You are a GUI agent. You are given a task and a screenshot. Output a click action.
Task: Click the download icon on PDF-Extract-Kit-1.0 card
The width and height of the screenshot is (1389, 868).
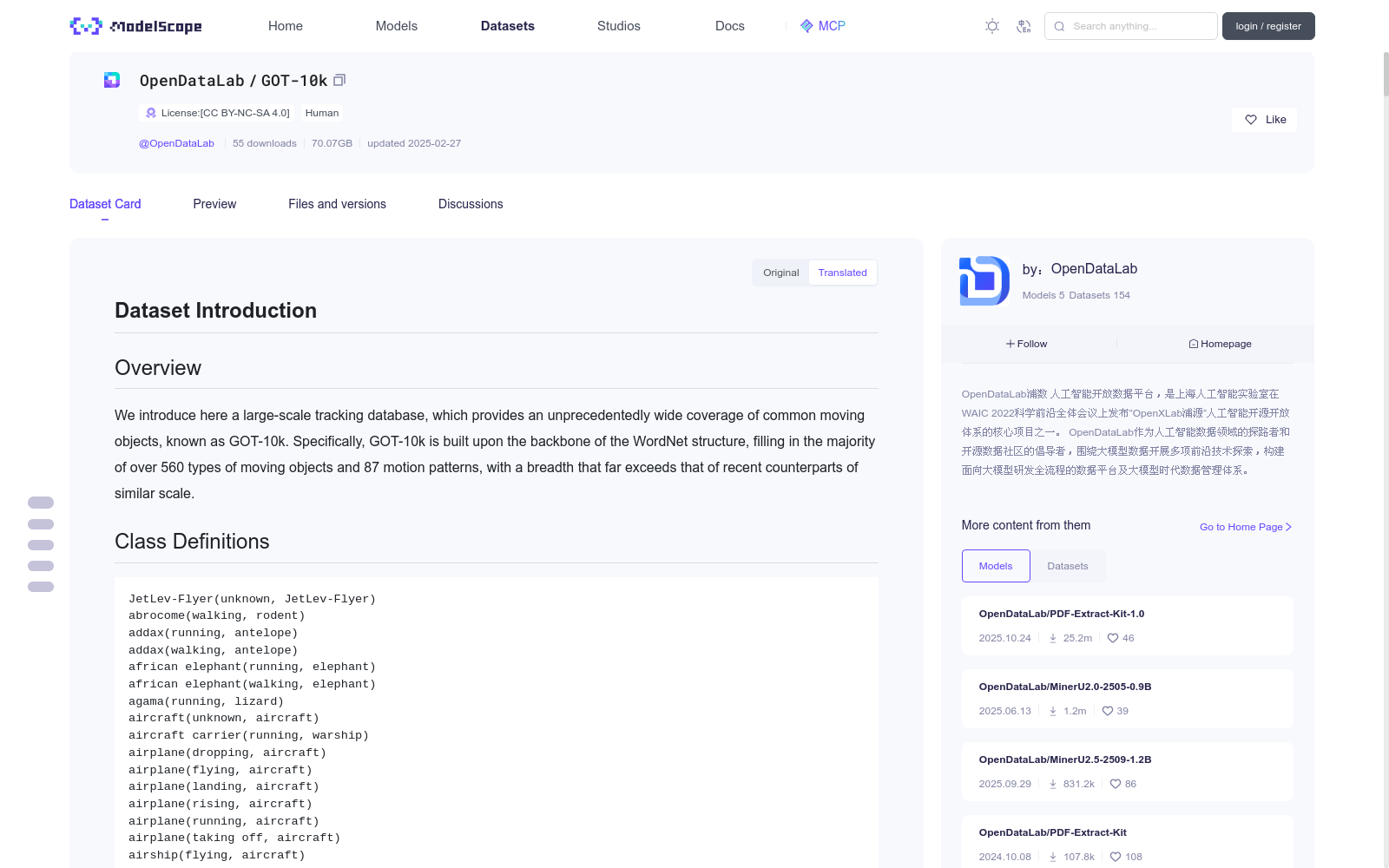1053,638
